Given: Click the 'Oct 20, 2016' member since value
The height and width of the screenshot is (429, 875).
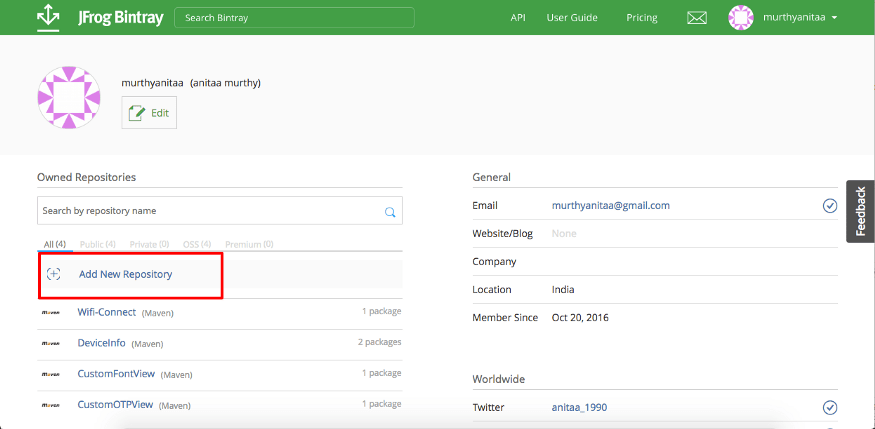Looking at the screenshot, I should click(x=580, y=317).
